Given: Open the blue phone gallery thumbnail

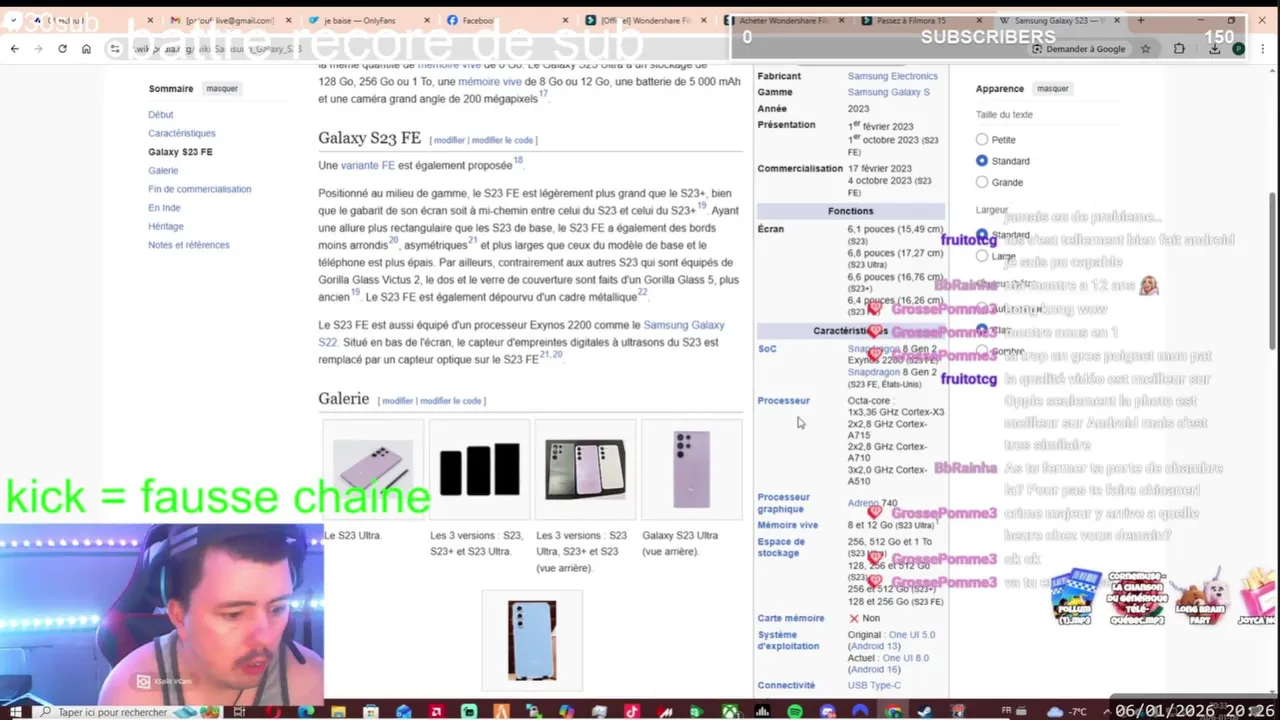Looking at the screenshot, I should pyautogui.click(x=532, y=640).
